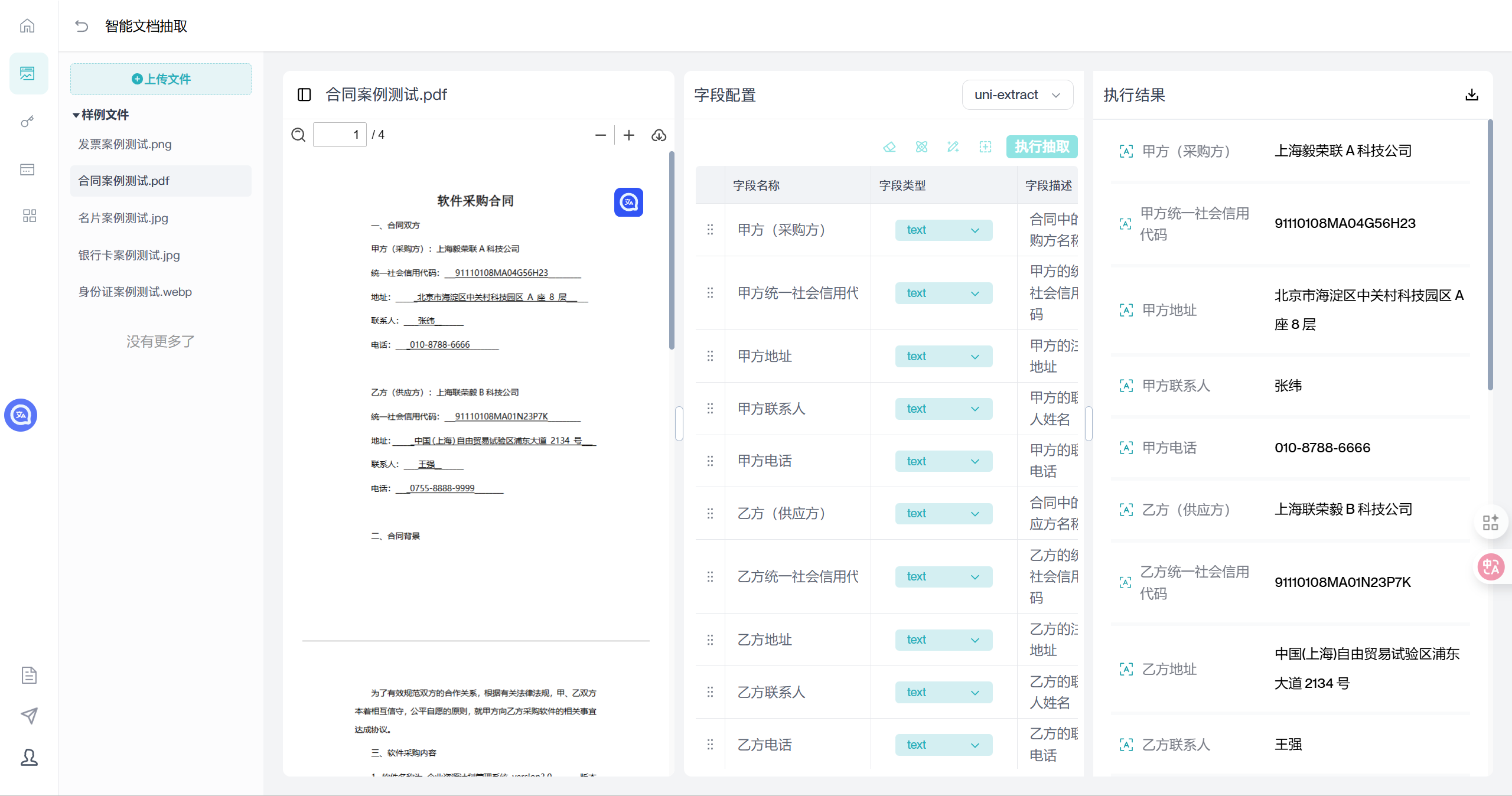The image size is (1512, 796).
Task: Zoom in PDF with plus icon
Action: (x=629, y=135)
